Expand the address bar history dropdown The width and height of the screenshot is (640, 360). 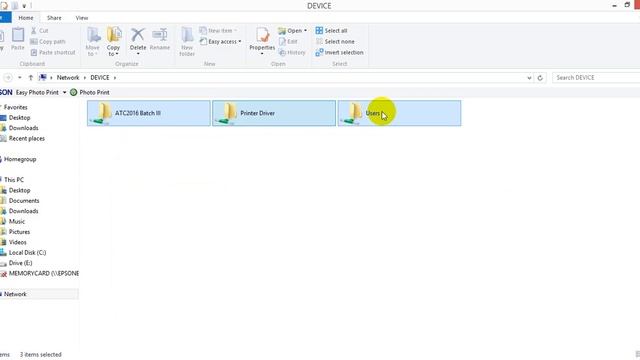(529, 78)
